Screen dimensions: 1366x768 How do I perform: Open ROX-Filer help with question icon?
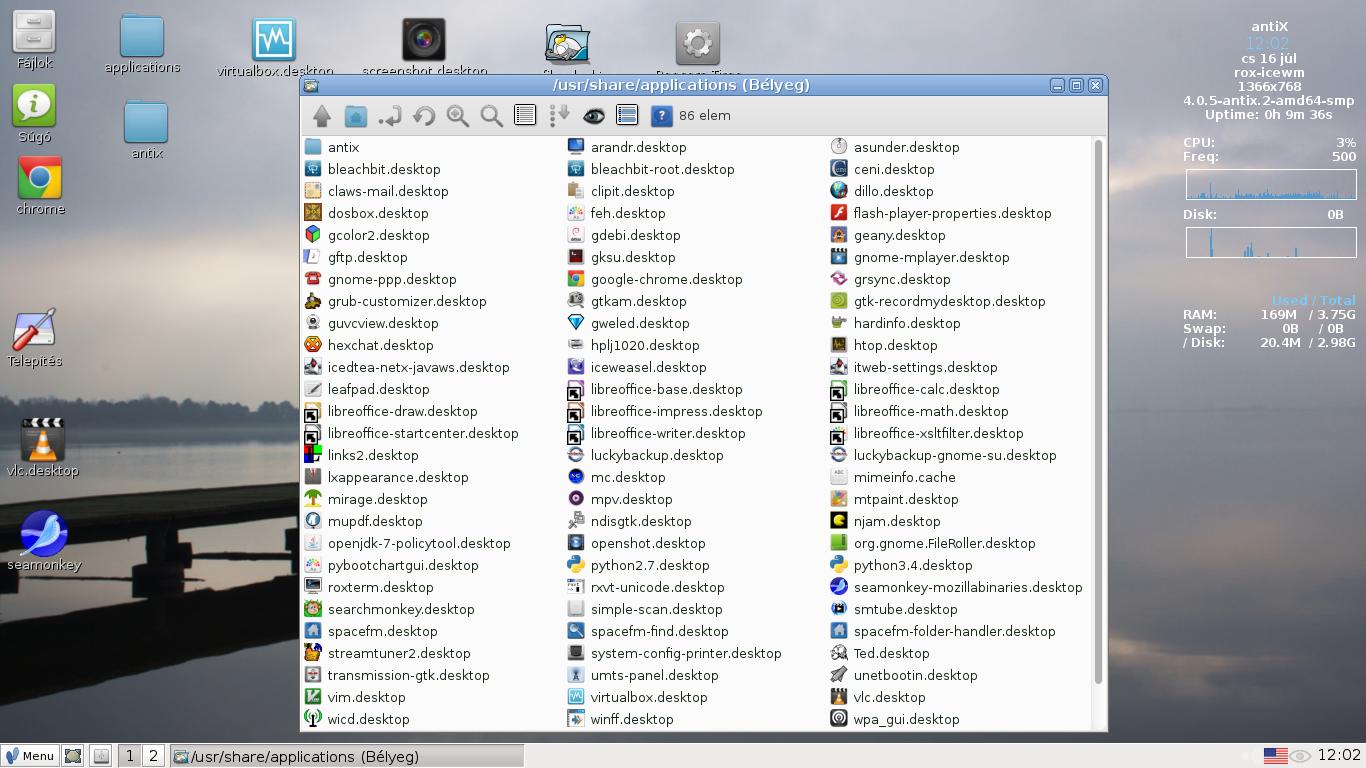(661, 116)
